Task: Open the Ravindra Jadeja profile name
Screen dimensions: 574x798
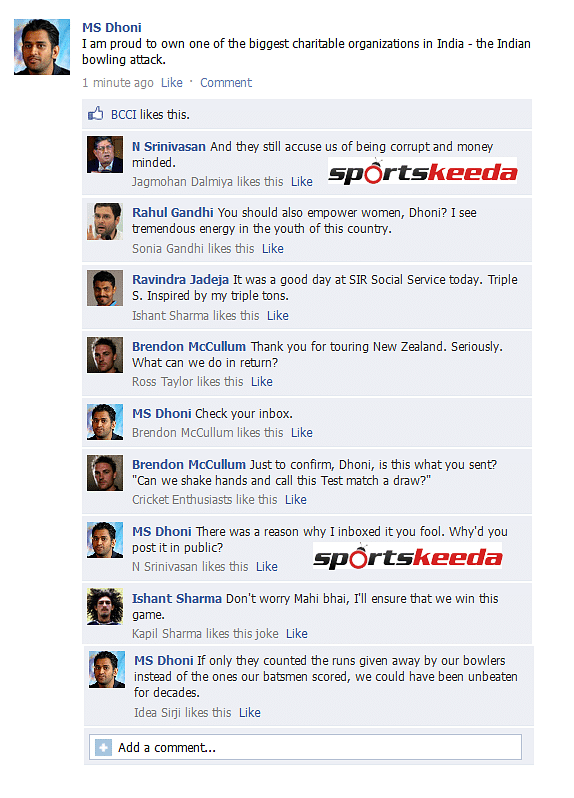Action: (x=181, y=279)
